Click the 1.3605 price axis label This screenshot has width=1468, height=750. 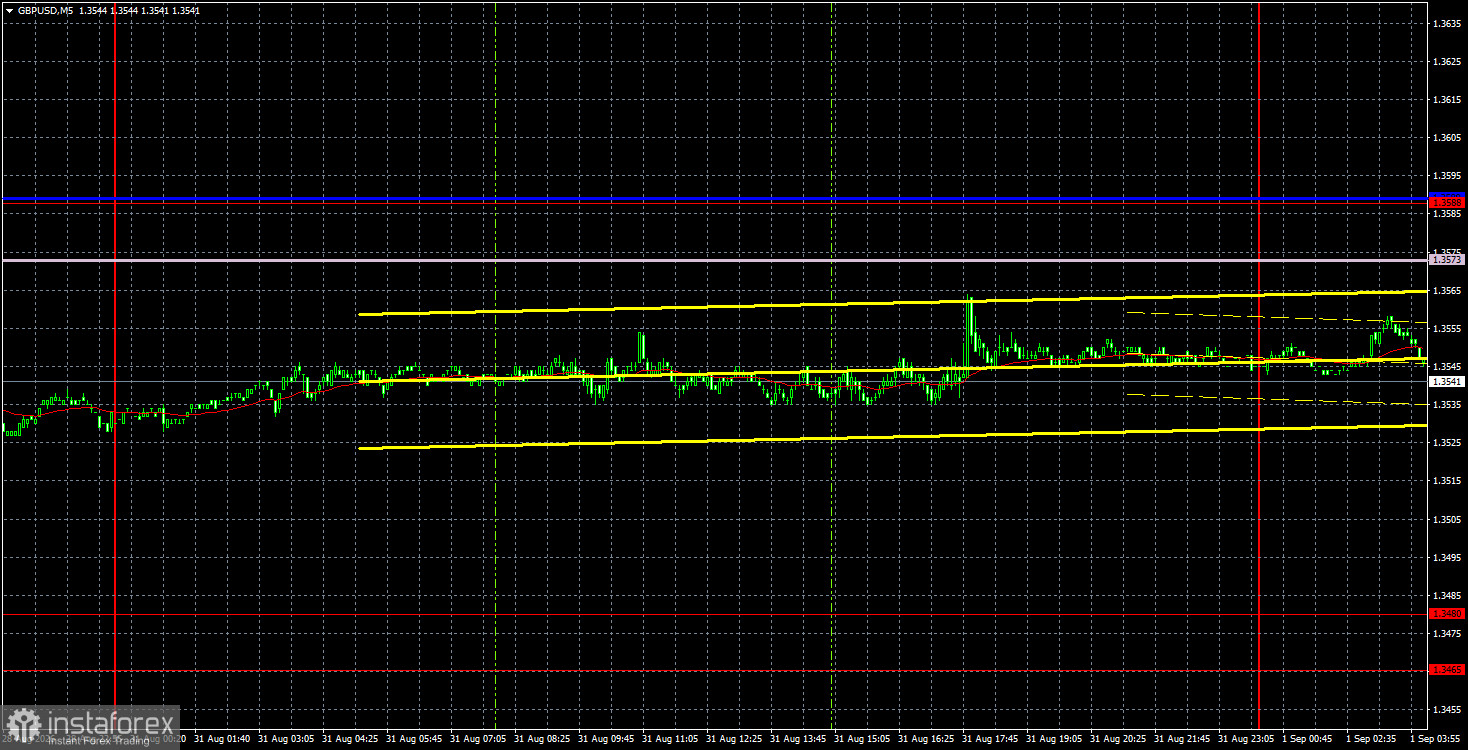[x=1447, y=138]
